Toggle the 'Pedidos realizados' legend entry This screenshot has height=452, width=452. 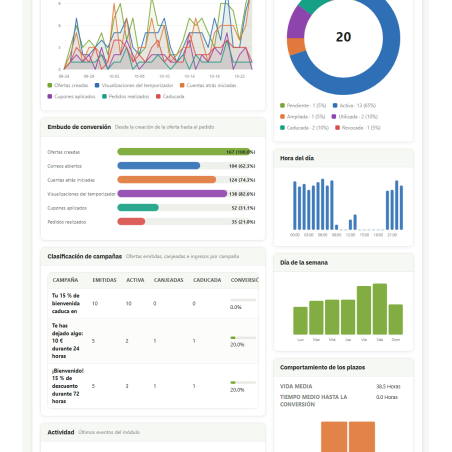coord(126,96)
